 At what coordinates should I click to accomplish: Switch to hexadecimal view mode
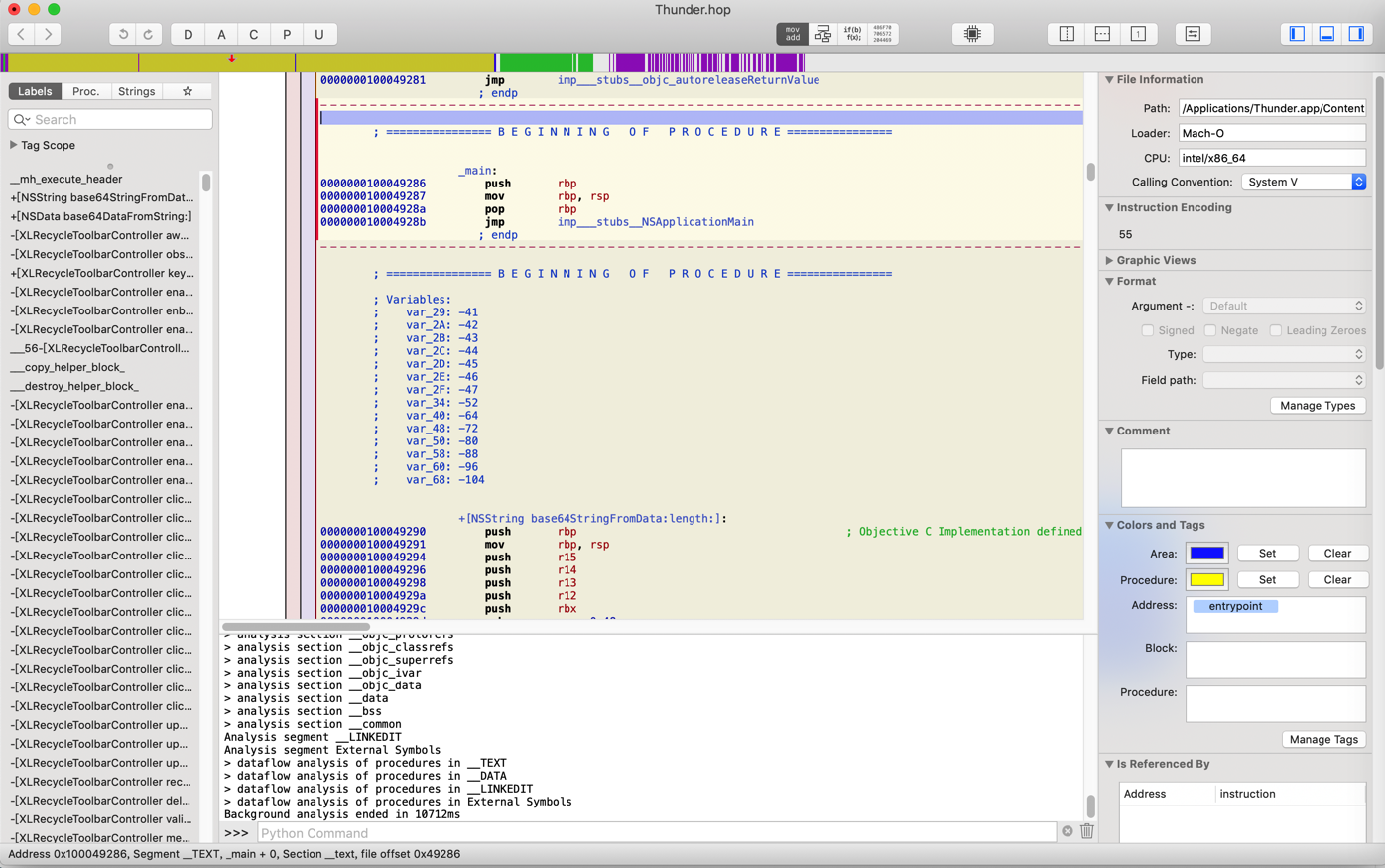coord(882,34)
